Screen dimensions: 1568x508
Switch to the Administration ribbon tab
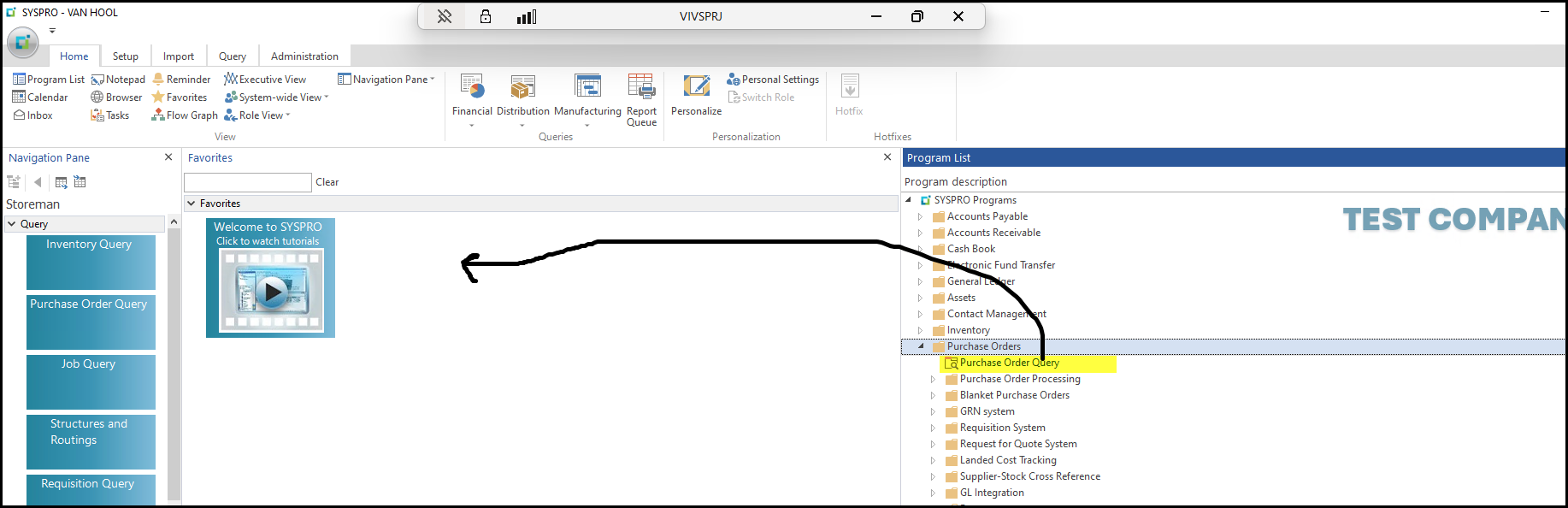[x=304, y=56]
